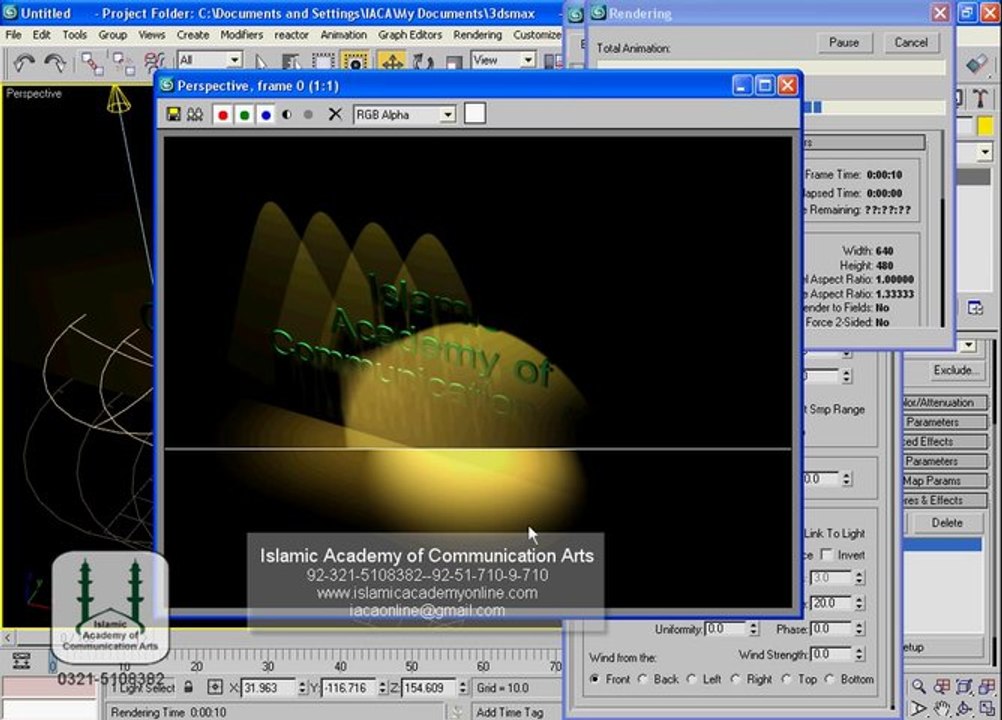Open the View reference coordinate dropdown

click(x=503, y=60)
